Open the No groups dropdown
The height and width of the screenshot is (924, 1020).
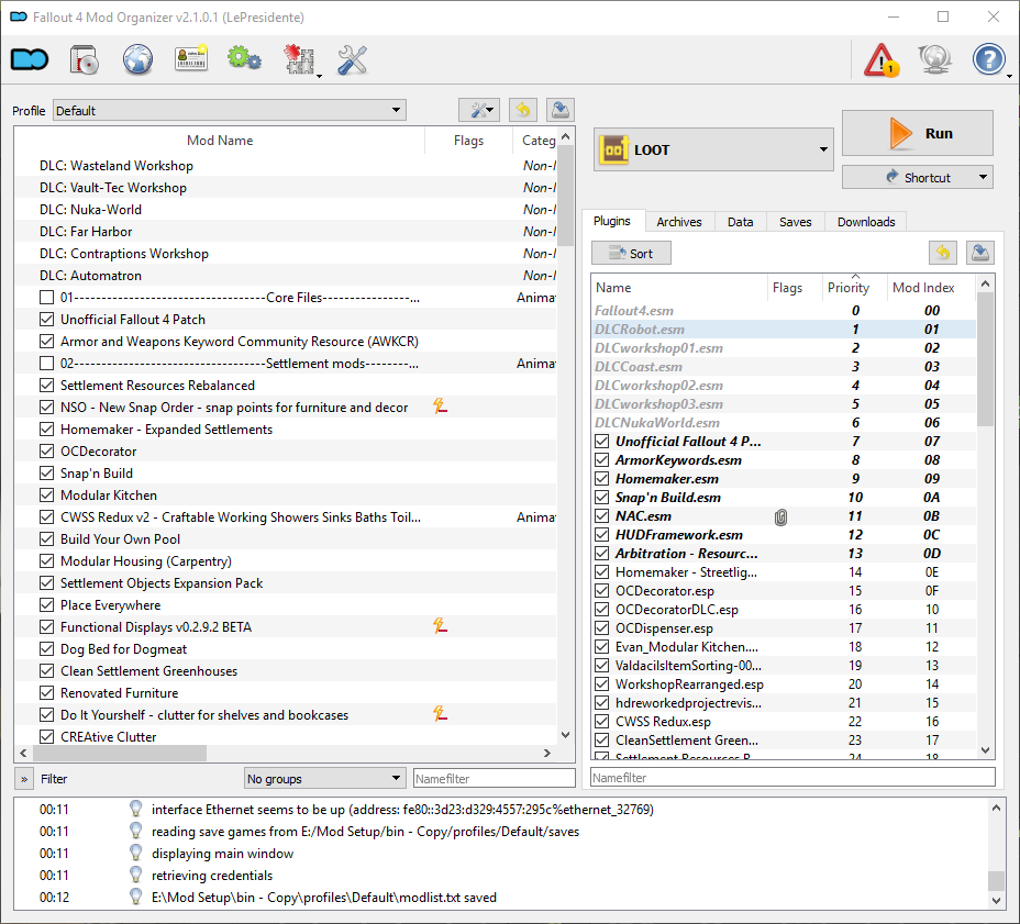[x=324, y=779]
